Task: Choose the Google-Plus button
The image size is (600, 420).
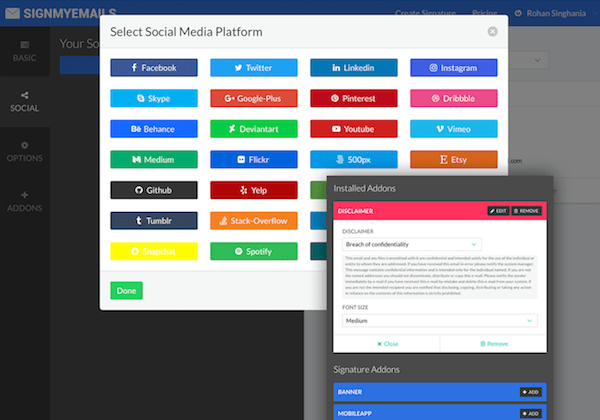Action: tap(254, 98)
